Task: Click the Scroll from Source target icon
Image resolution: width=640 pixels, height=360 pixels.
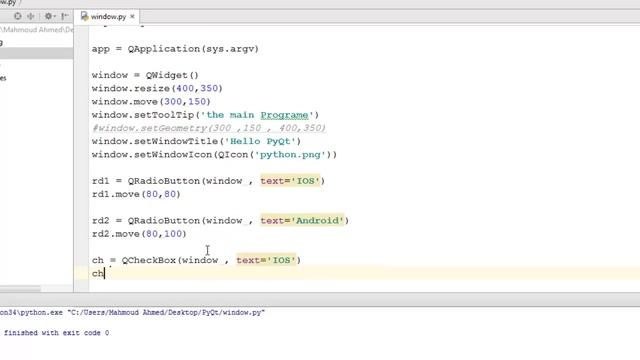Action: pyautogui.click(x=18, y=16)
